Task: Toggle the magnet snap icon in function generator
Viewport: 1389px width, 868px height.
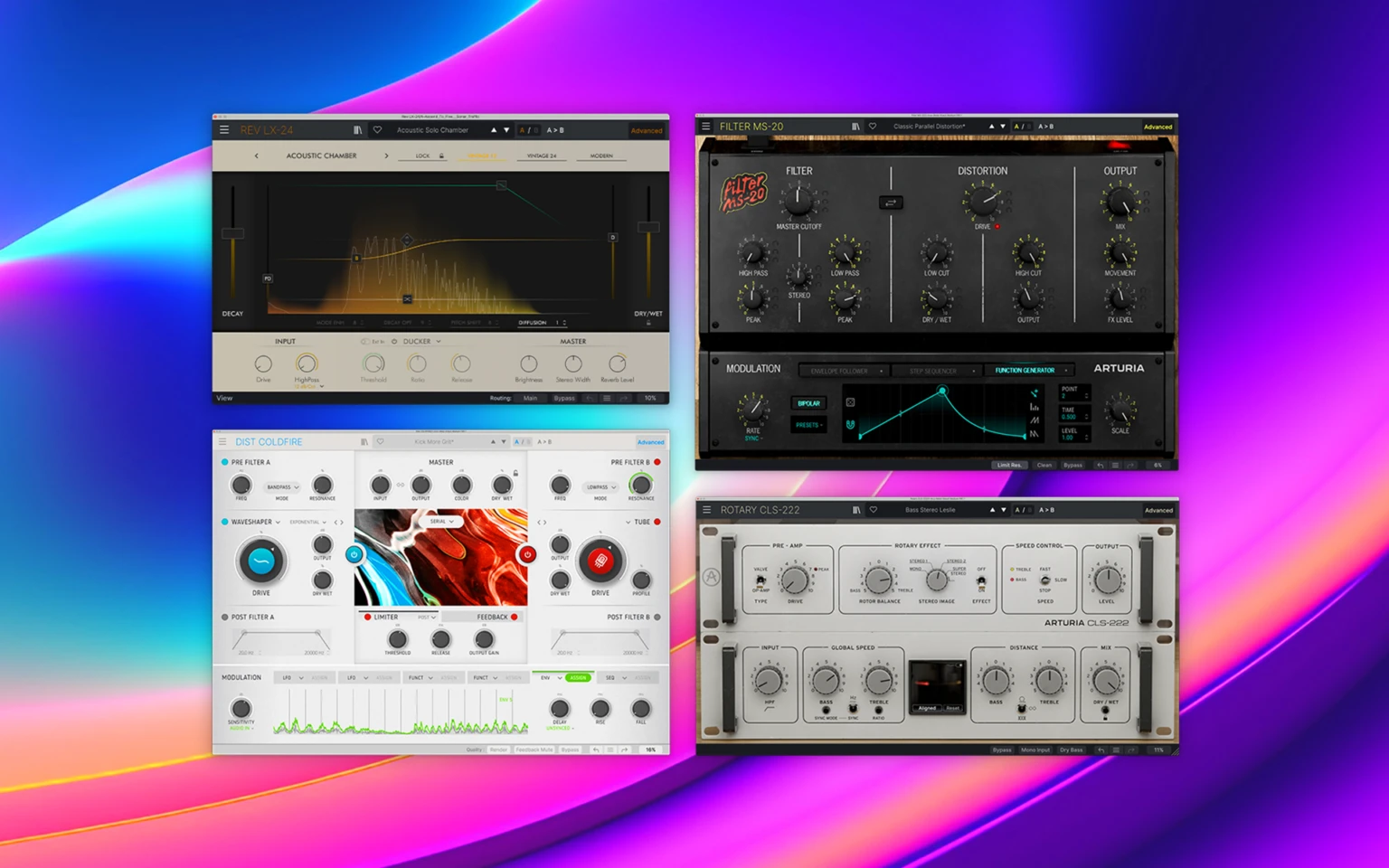Action: point(850,424)
